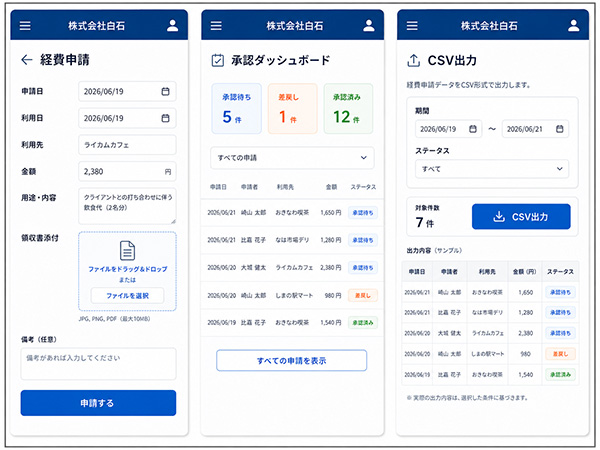
Task: Click 株式会社白石 title on 経費申請 screen
Action: tap(96, 26)
